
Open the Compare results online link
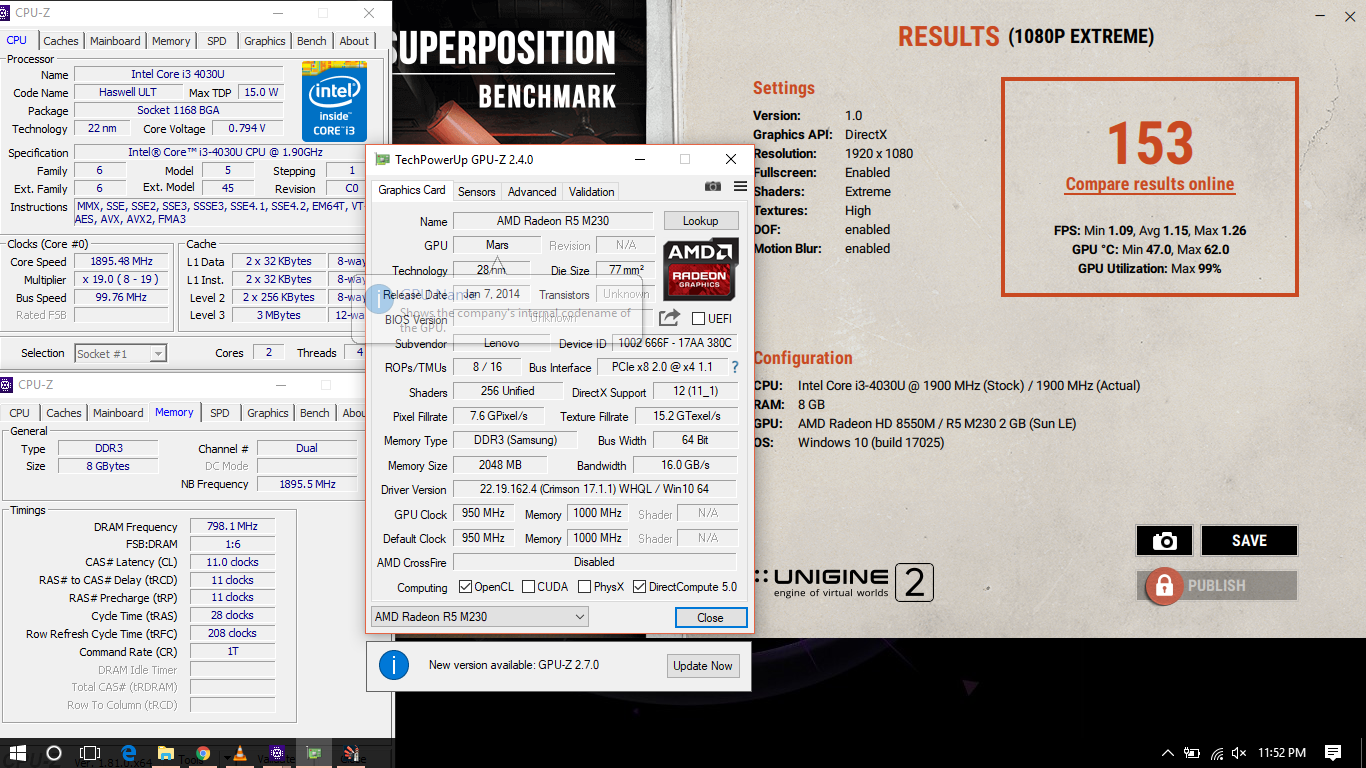click(1150, 185)
